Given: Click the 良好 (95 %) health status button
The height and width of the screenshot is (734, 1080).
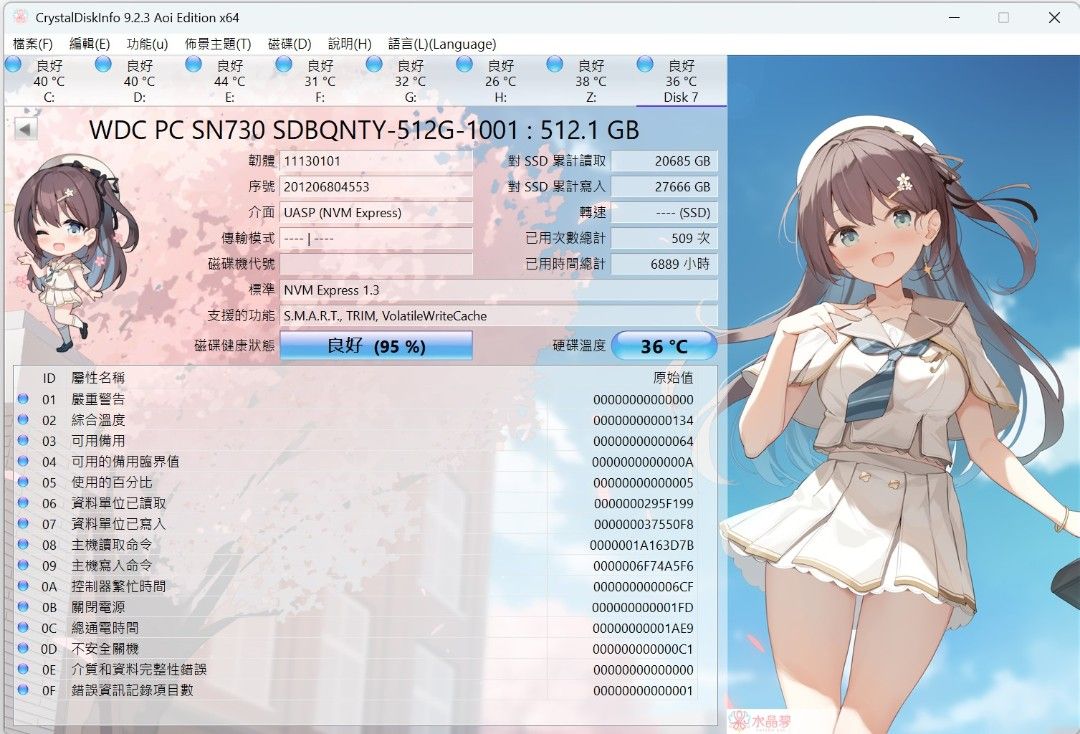Looking at the screenshot, I should pyautogui.click(x=376, y=346).
